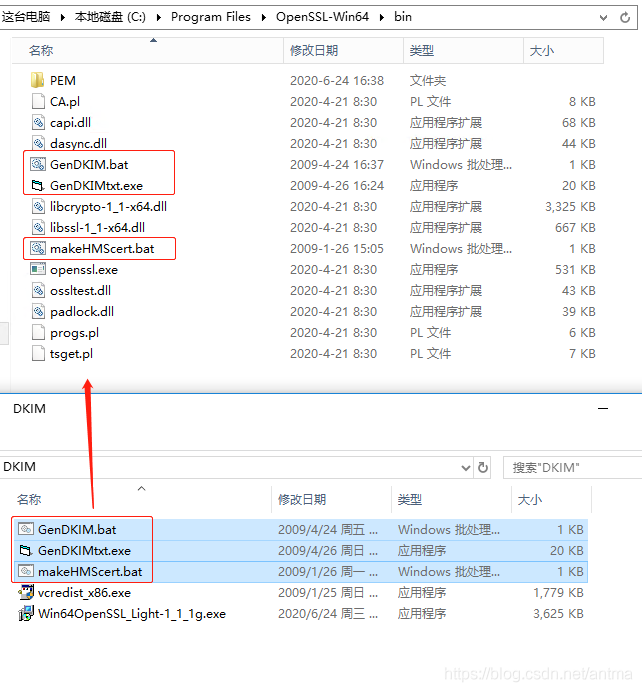Click the vcredist_x86.exe installer icon

click(26, 592)
